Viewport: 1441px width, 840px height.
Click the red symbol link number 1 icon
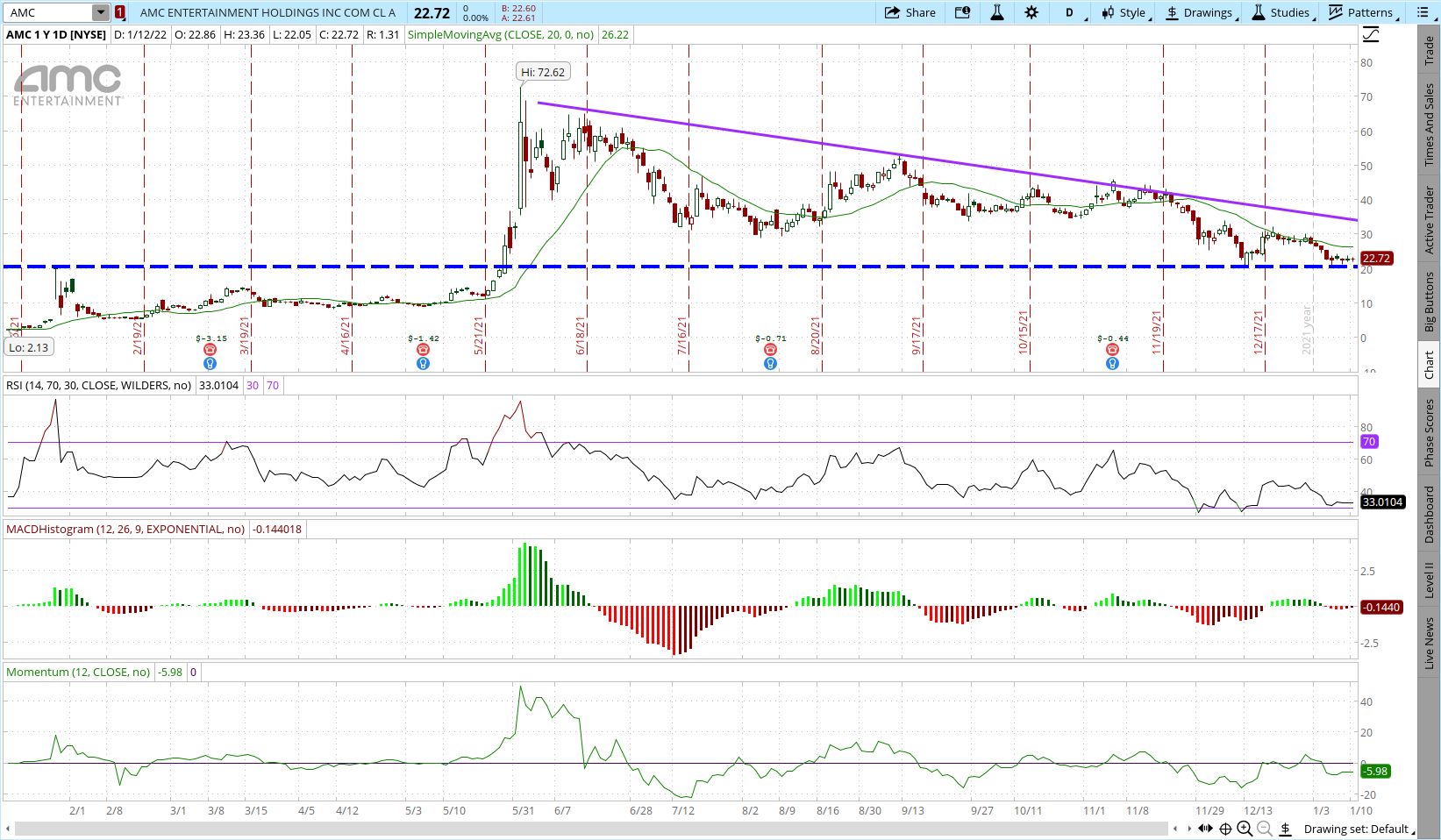pyautogui.click(x=120, y=12)
